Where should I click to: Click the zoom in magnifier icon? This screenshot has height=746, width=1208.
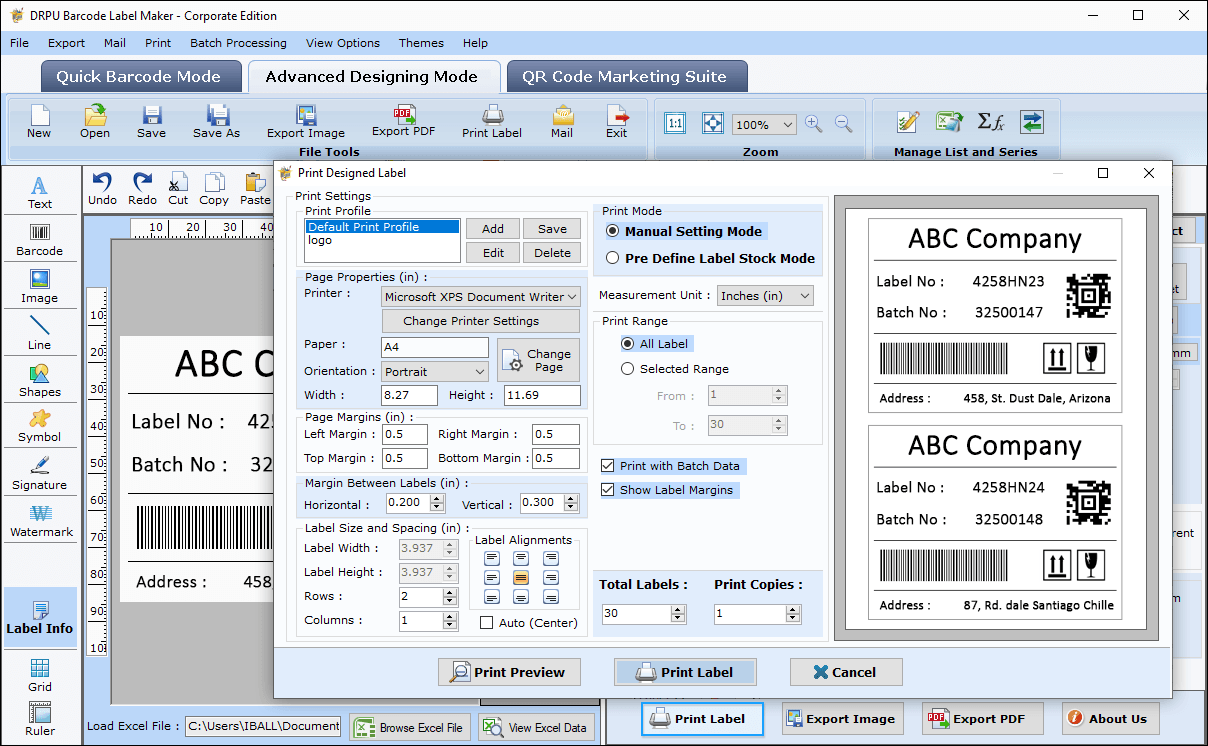(813, 123)
